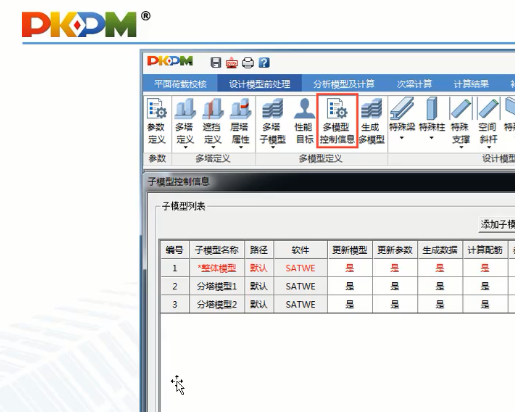Click the 编号 column header
515x412 pixels.
175,250
